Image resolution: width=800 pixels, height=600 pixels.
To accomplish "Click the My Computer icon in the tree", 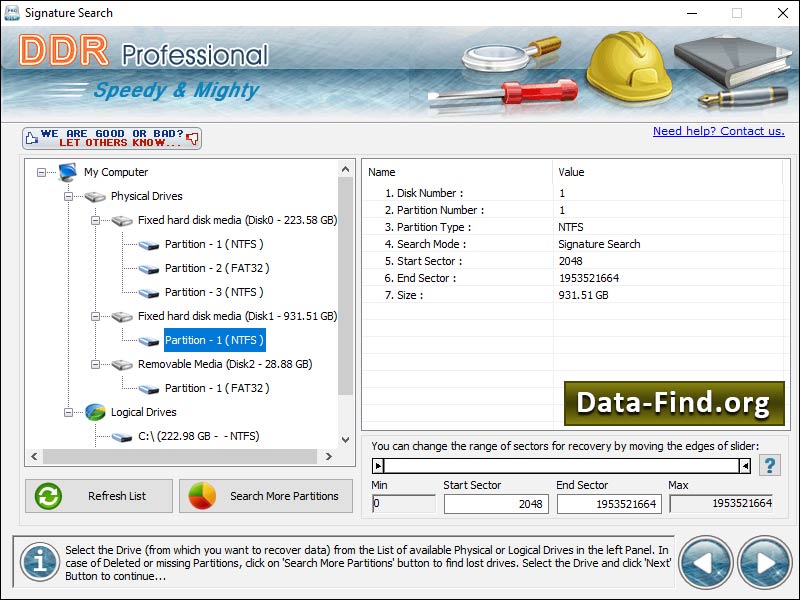I will pos(68,172).
